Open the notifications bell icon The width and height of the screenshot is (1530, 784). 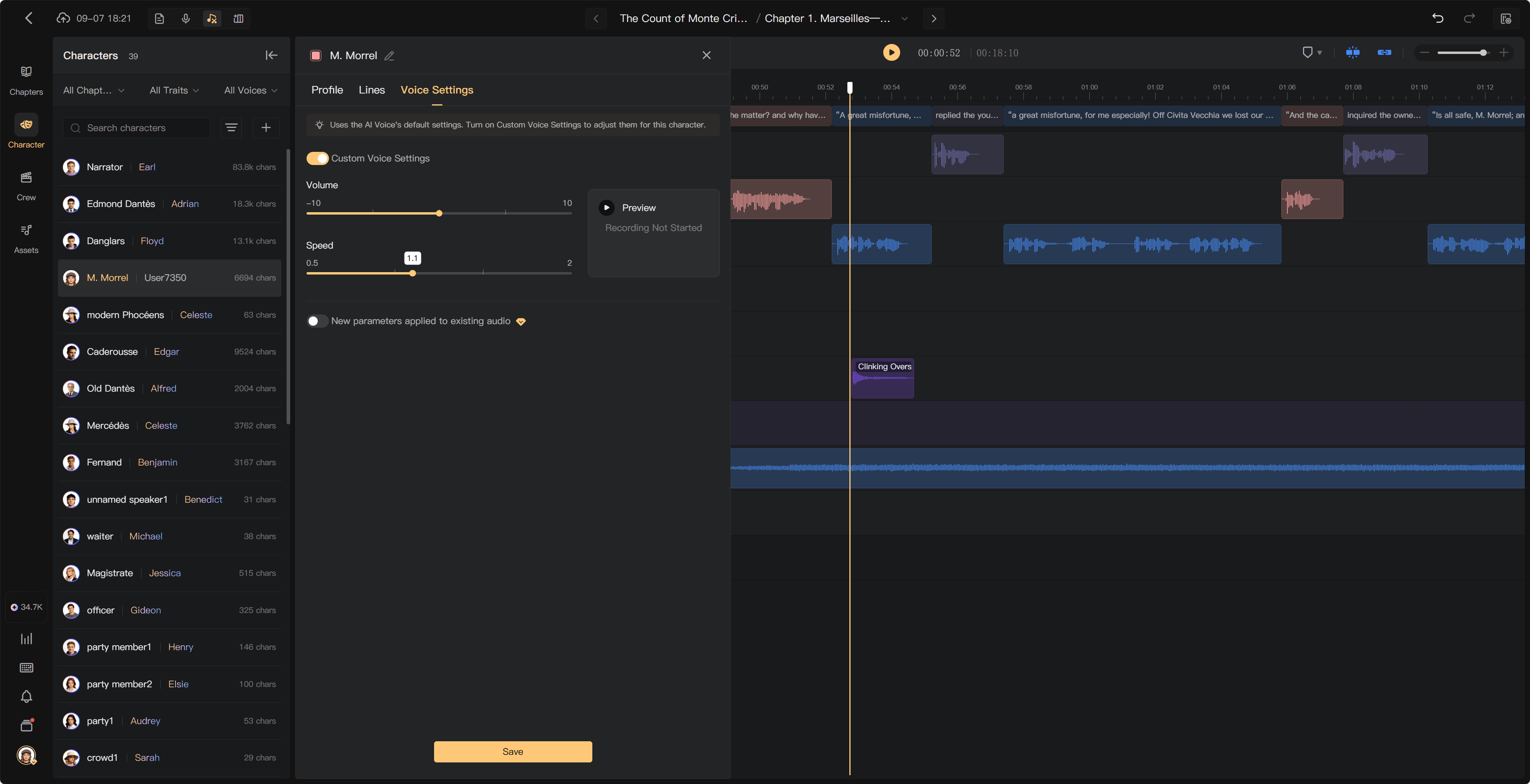26,696
